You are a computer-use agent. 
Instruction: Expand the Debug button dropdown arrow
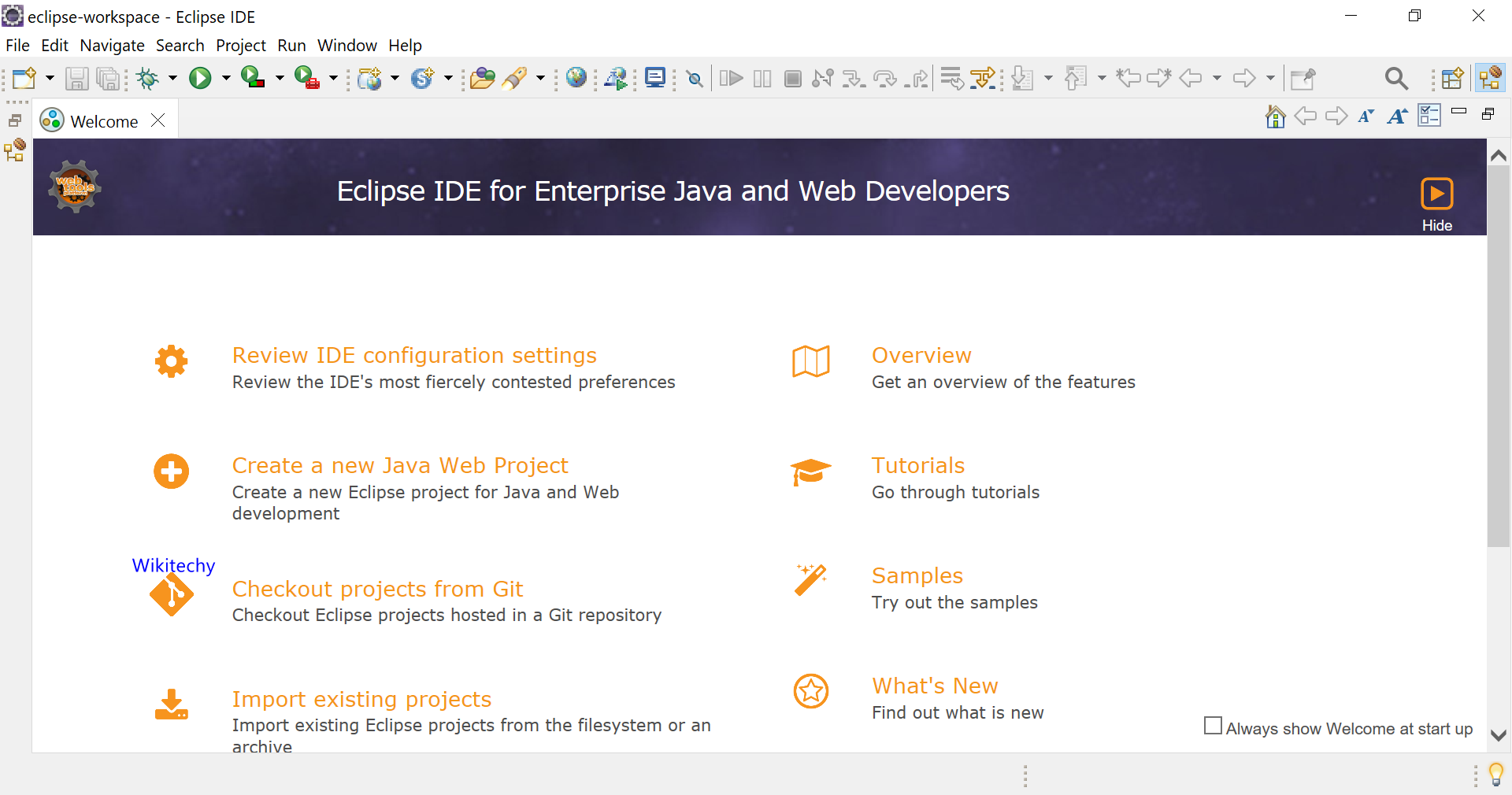click(172, 78)
